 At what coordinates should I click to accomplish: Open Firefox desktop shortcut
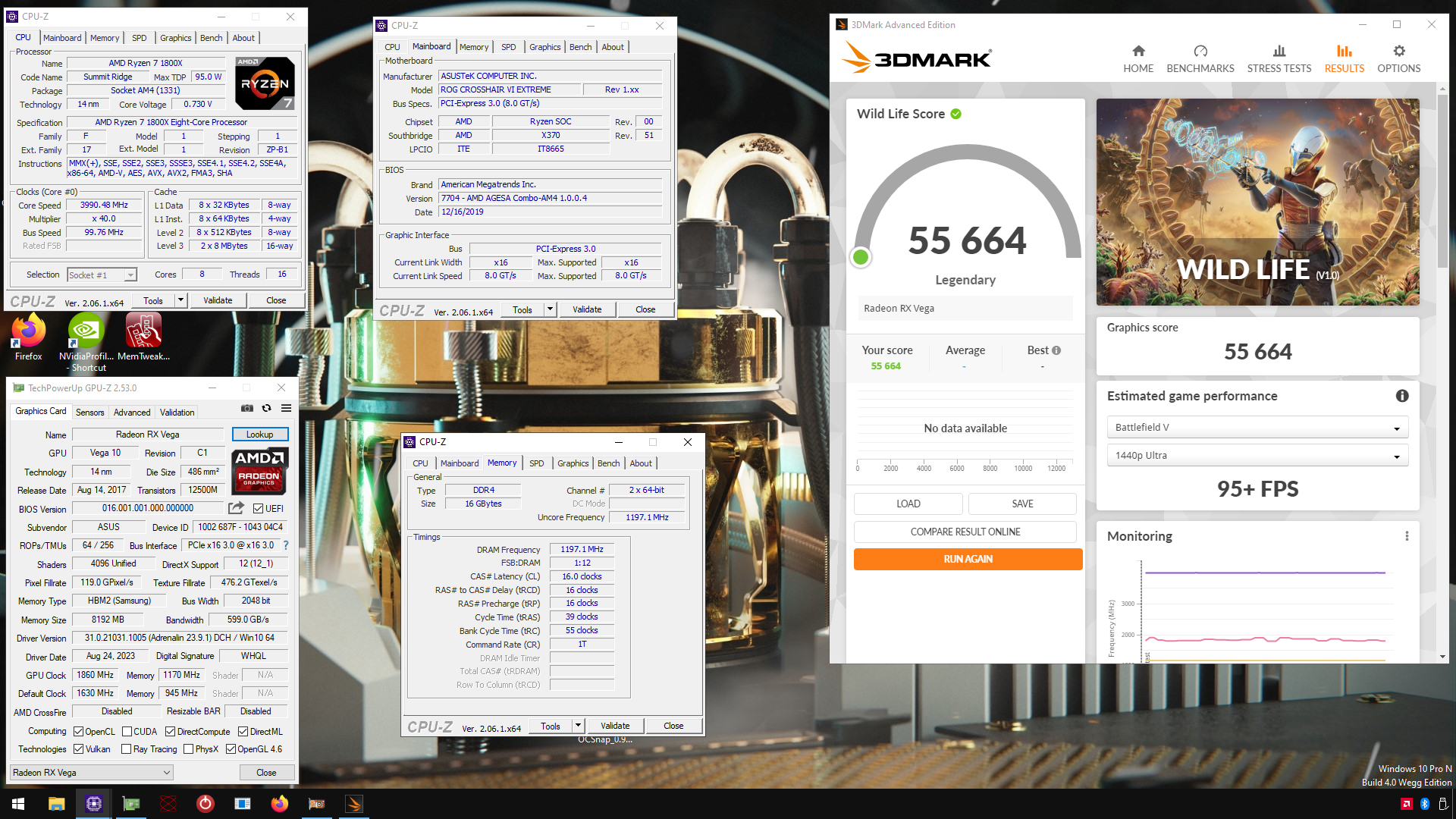(x=29, y=337)
